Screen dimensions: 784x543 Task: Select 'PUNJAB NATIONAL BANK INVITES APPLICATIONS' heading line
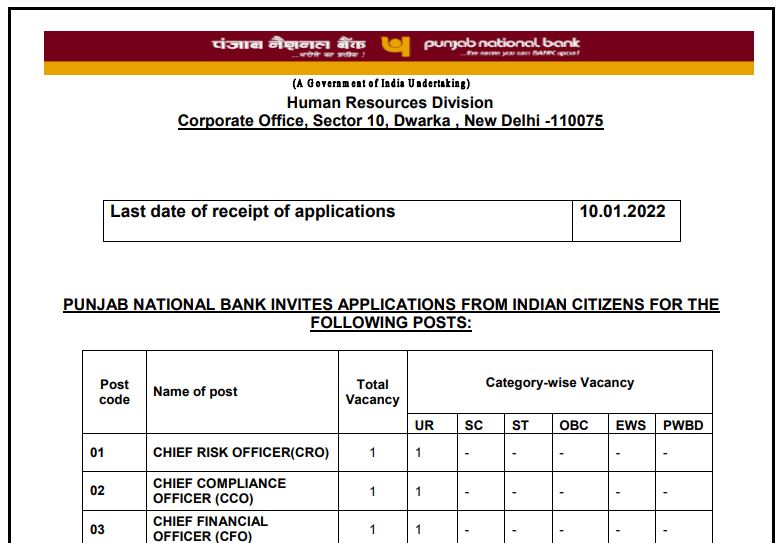coord(391,304)
